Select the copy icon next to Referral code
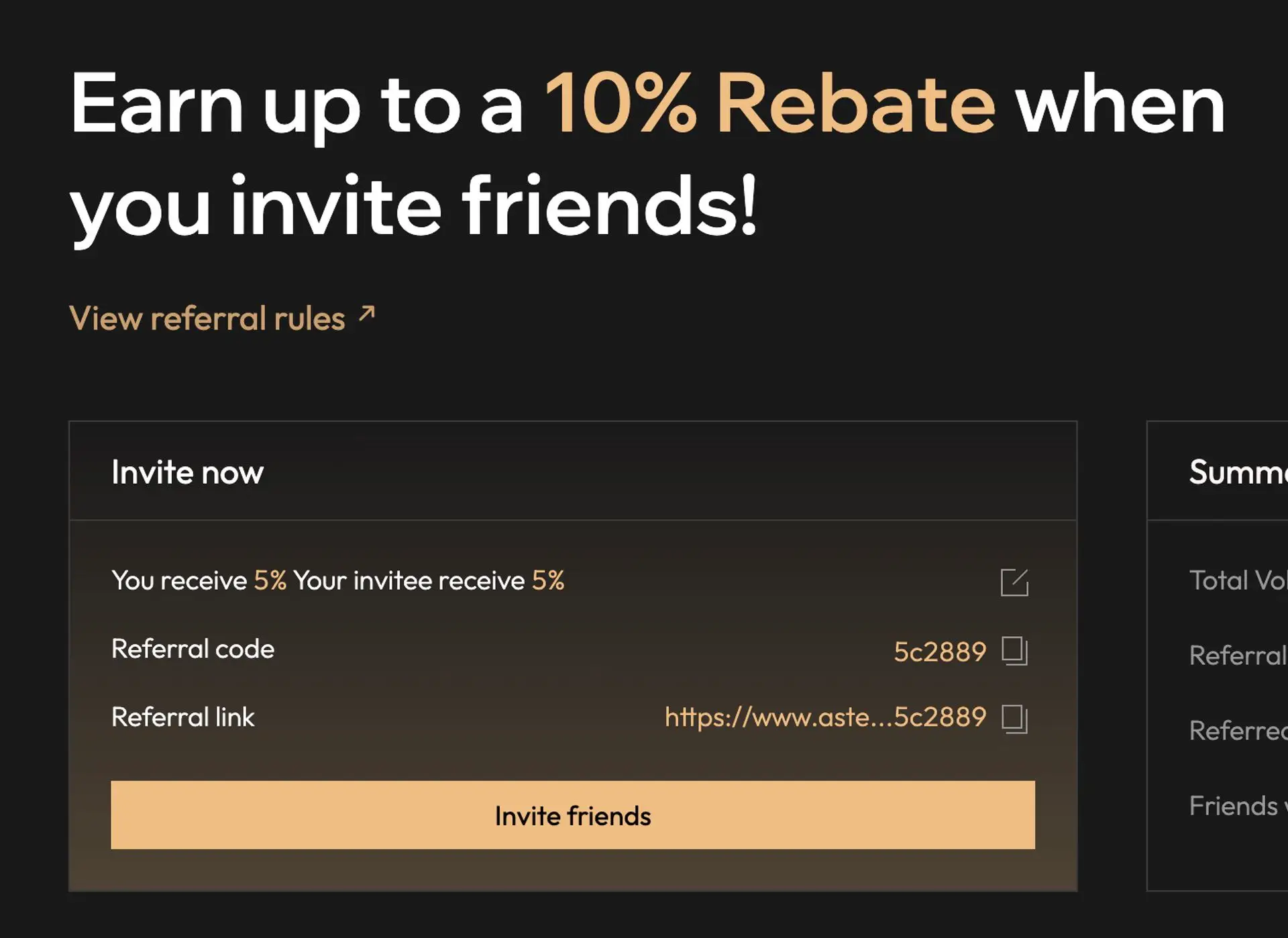 [x=1015, y=650]
